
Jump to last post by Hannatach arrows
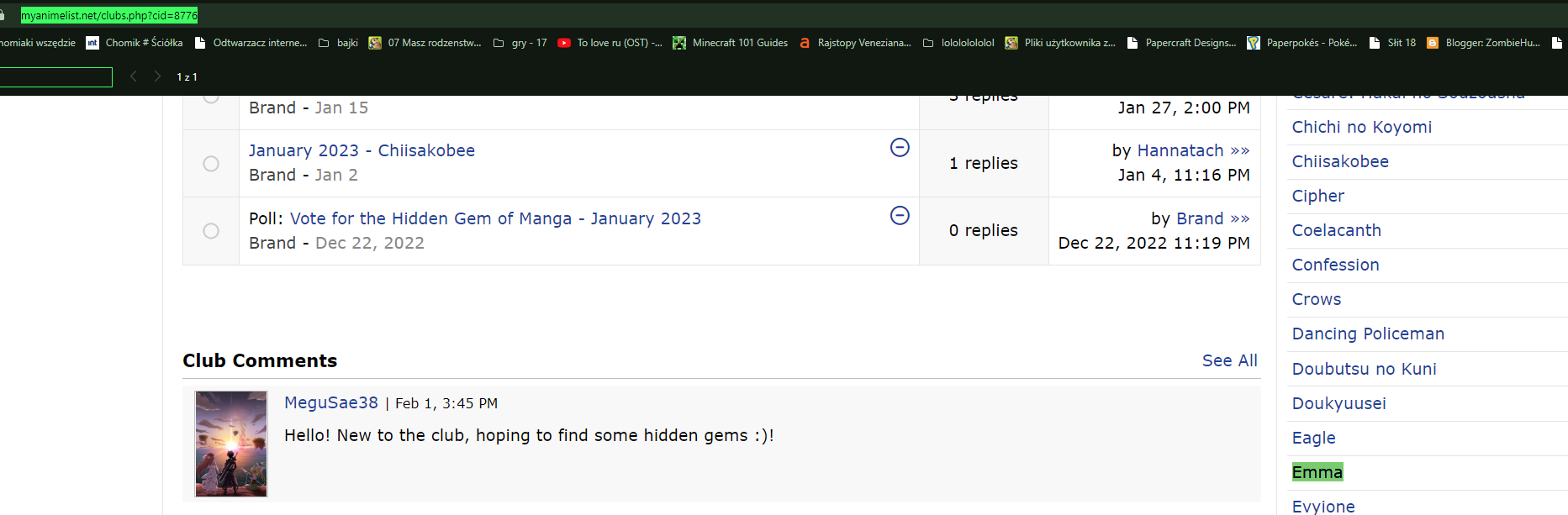(1240, 151)
